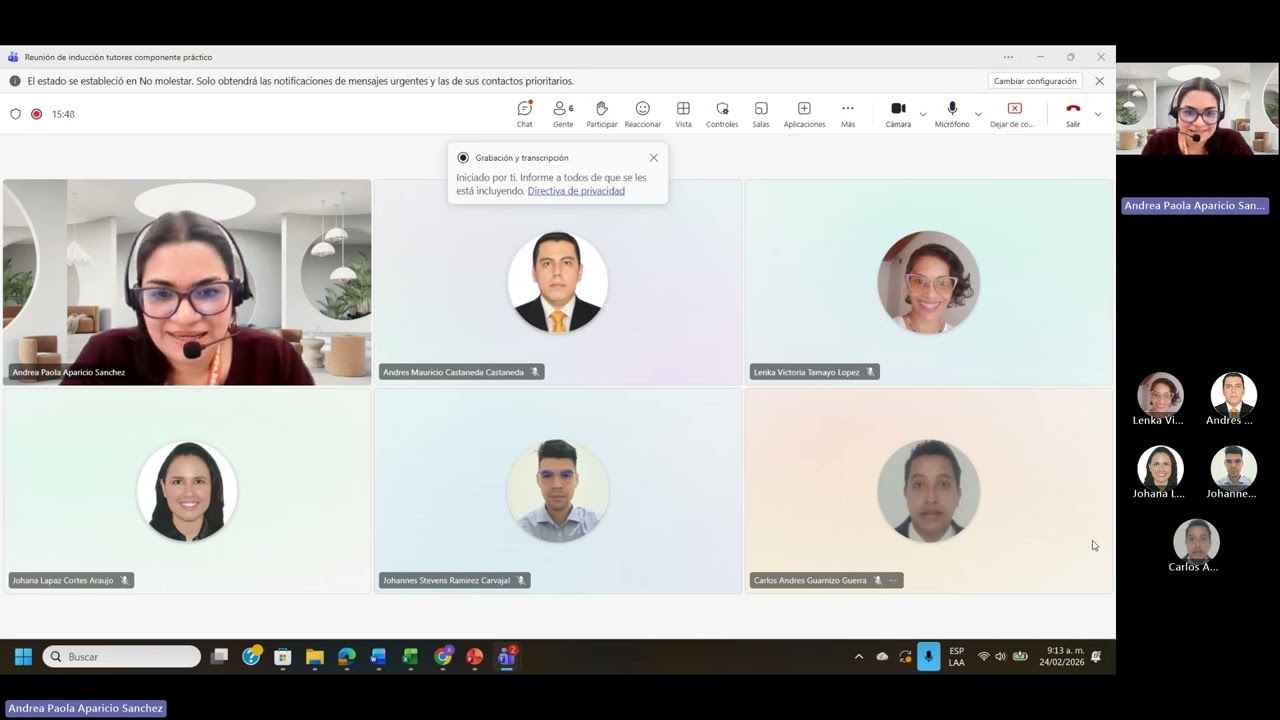Click the shield security icon
The height and width of the screenshot is (720, 1280).
point(15,114)
